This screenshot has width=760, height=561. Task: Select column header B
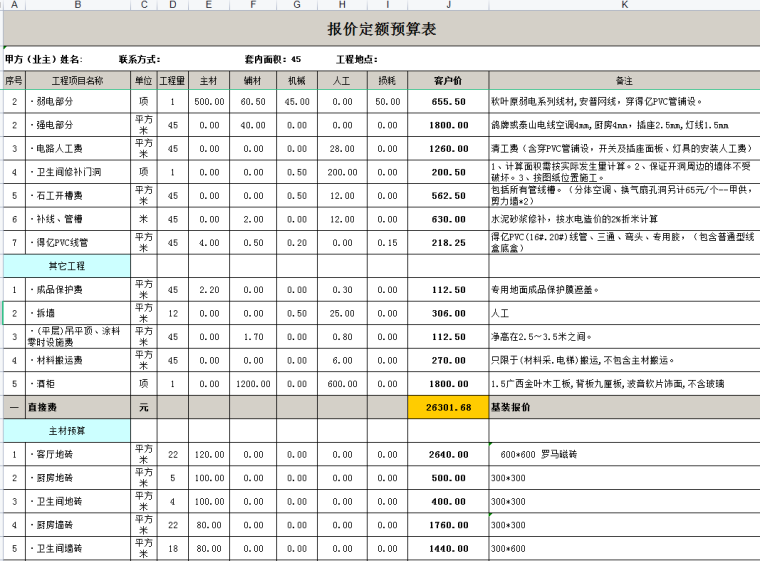(78, 5)
